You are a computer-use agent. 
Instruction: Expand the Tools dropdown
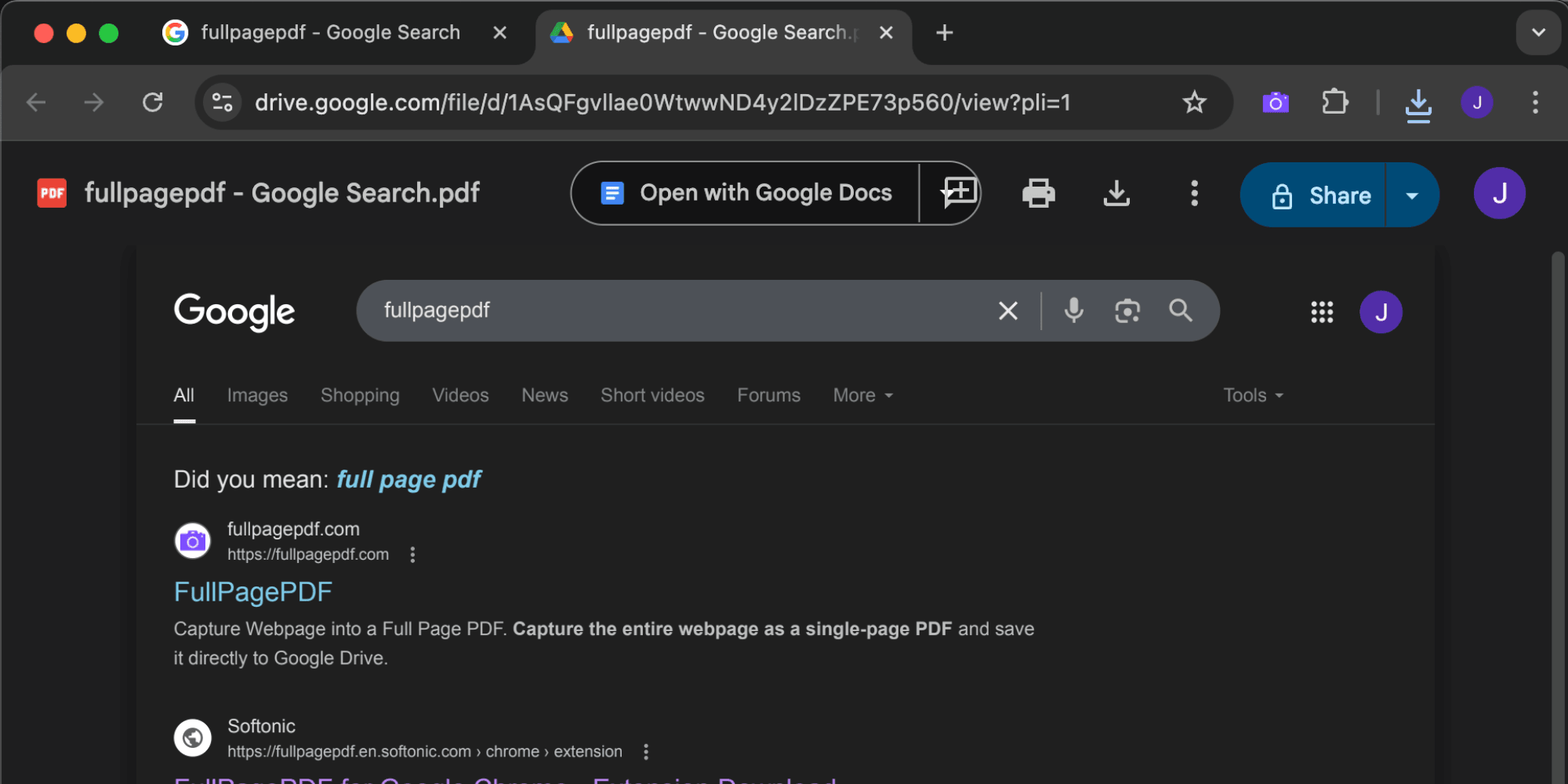click(1253, 395)
